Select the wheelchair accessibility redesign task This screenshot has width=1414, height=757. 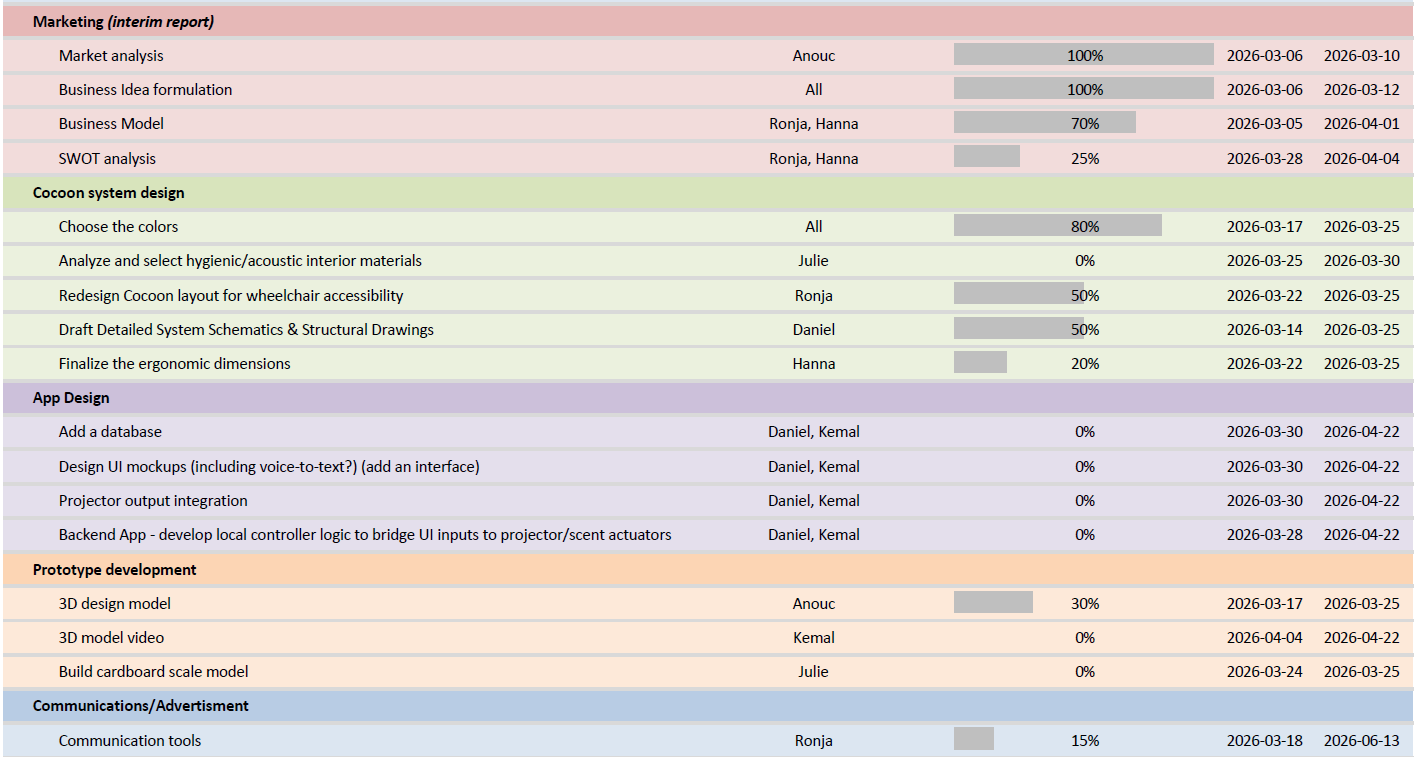pyautogui.click(x=231, y=296)
